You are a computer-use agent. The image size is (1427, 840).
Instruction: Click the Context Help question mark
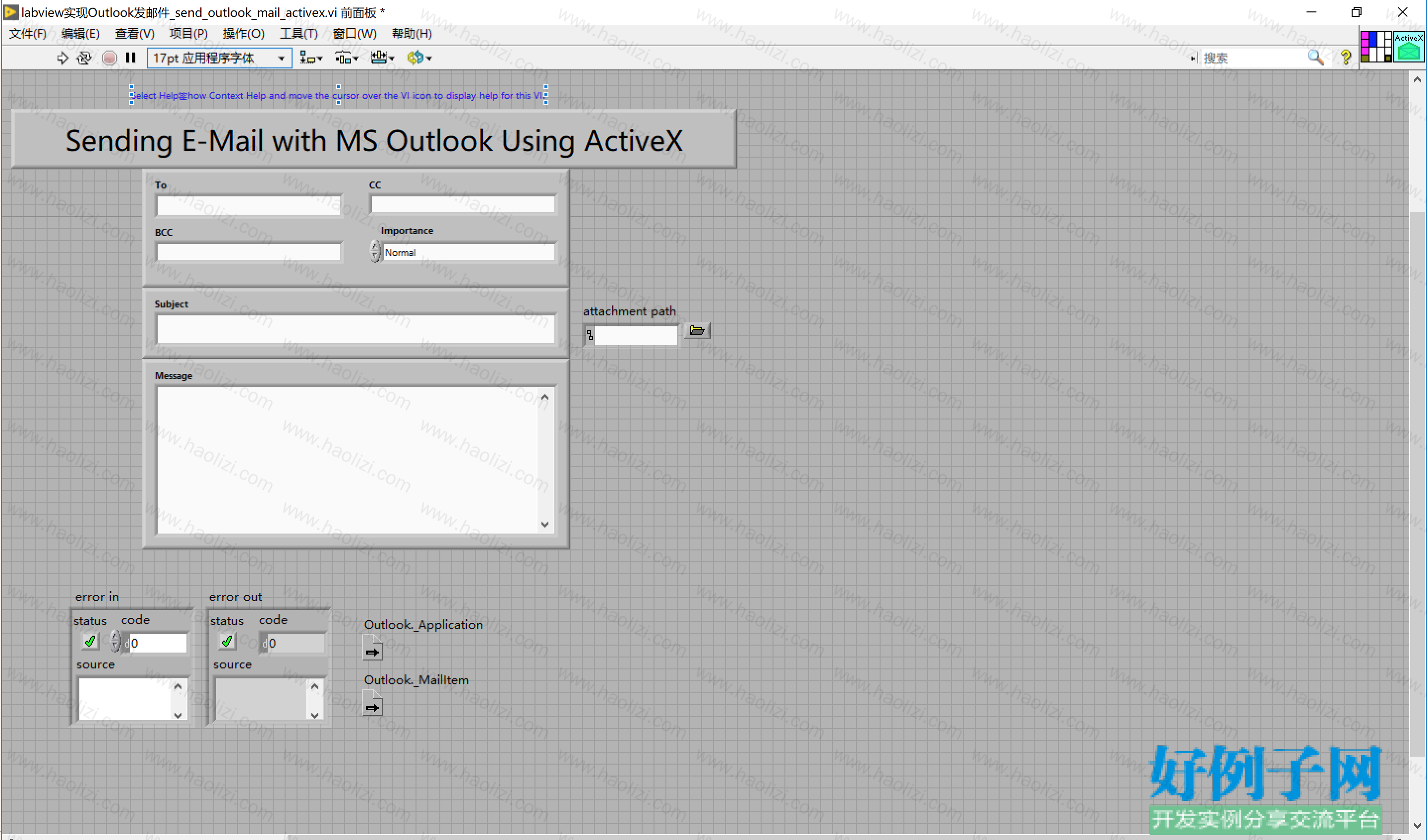(x=1346, y=58)
